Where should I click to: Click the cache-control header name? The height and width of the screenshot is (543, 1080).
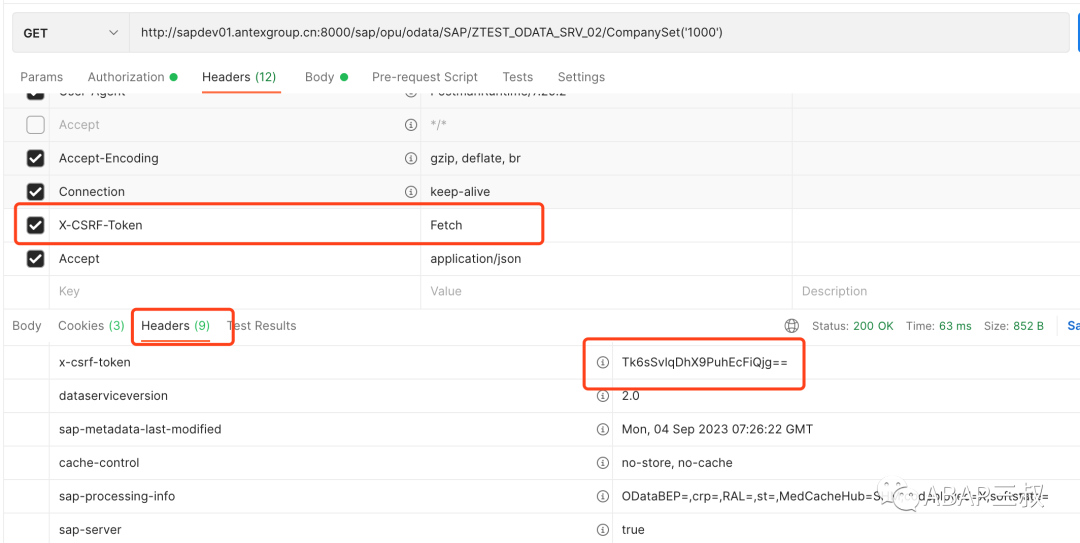(x=99, y=463)
